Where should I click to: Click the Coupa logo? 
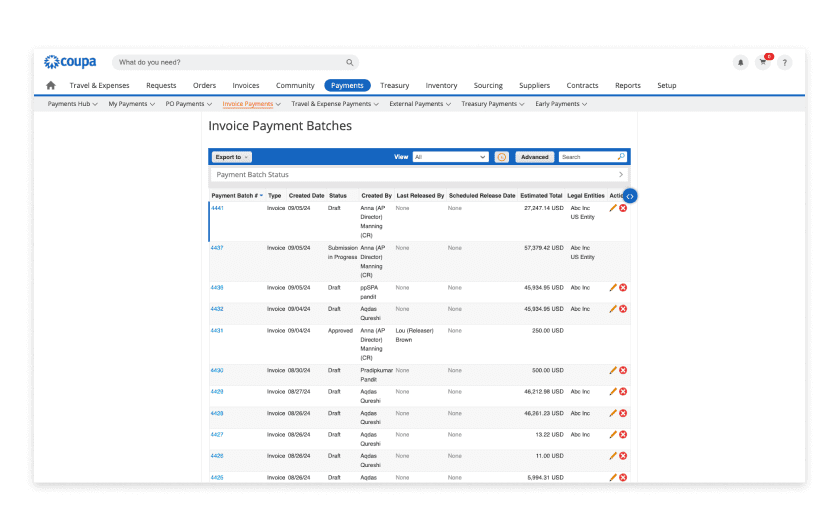click(x=70, y=62)
